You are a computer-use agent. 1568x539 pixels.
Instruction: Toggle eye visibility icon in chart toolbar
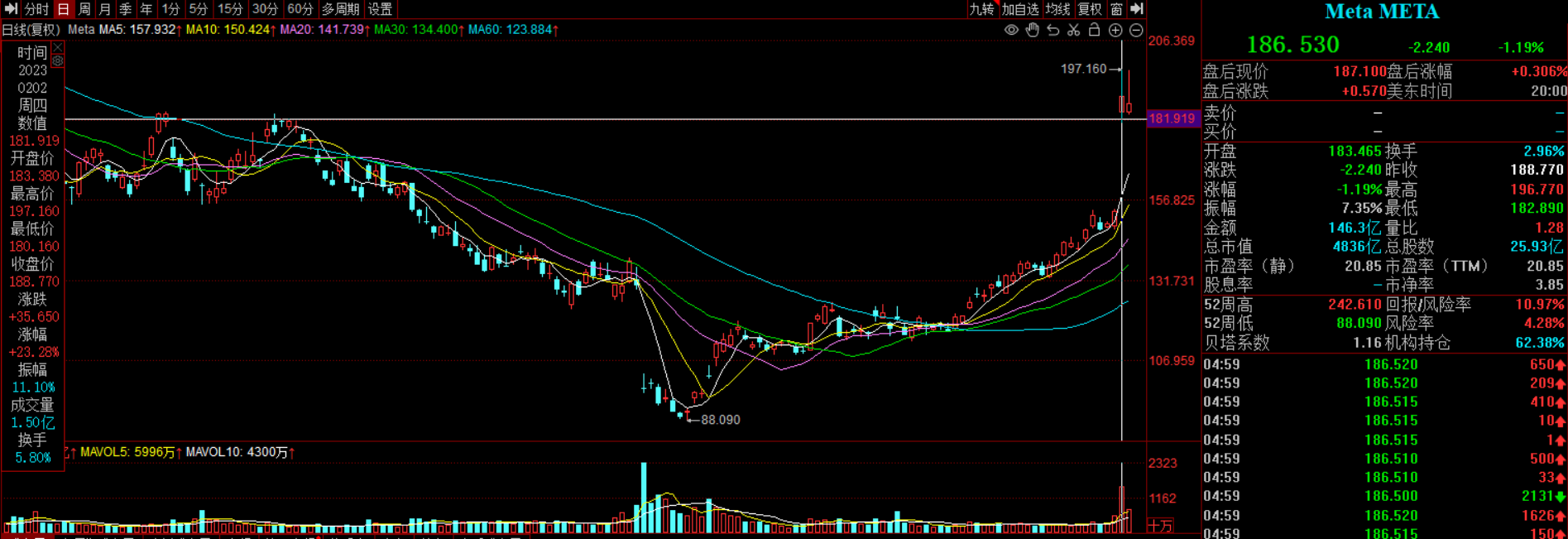[1011, 30]
